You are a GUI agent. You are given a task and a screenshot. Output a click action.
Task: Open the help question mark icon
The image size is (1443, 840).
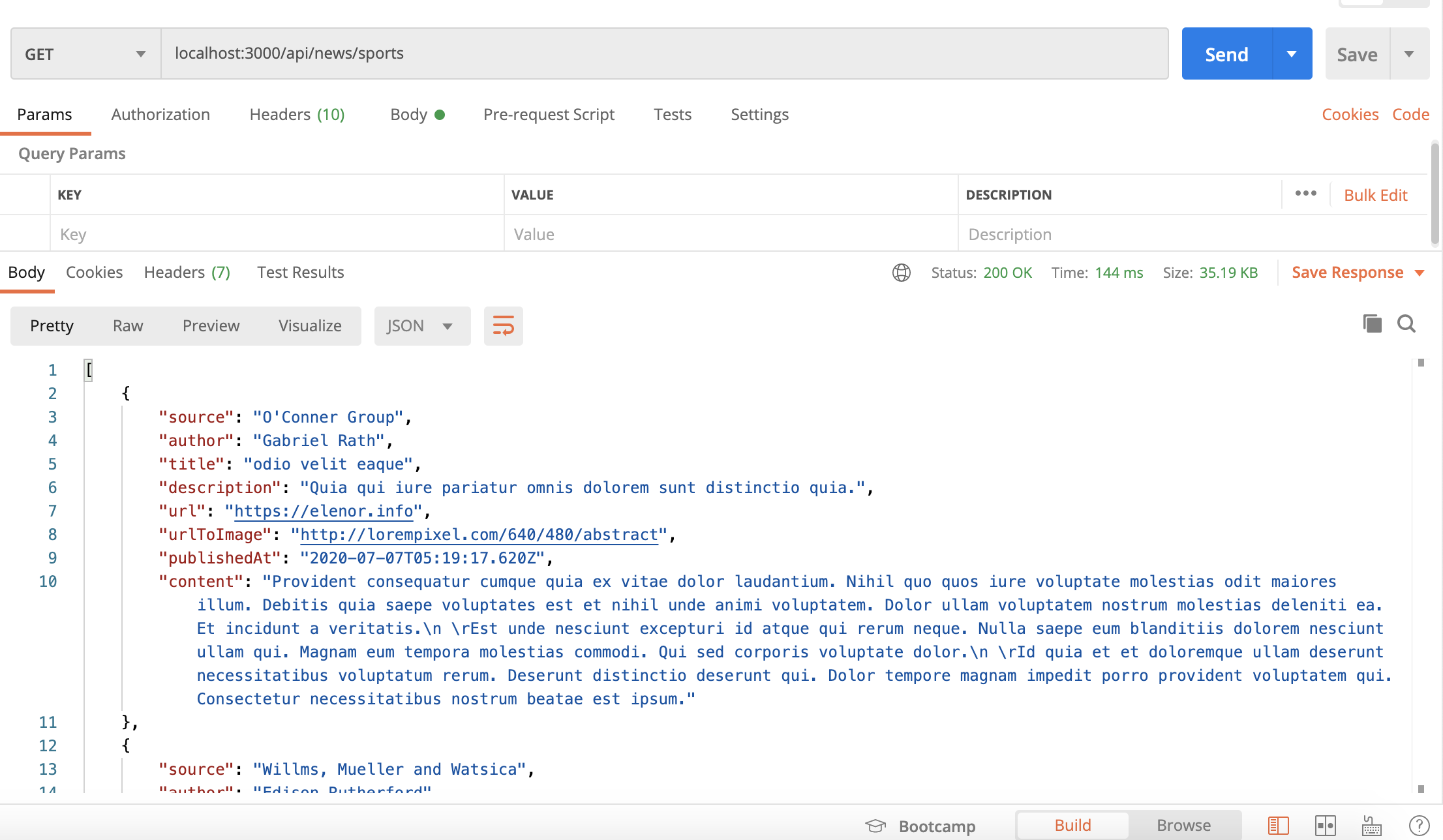coord(1419,826)
